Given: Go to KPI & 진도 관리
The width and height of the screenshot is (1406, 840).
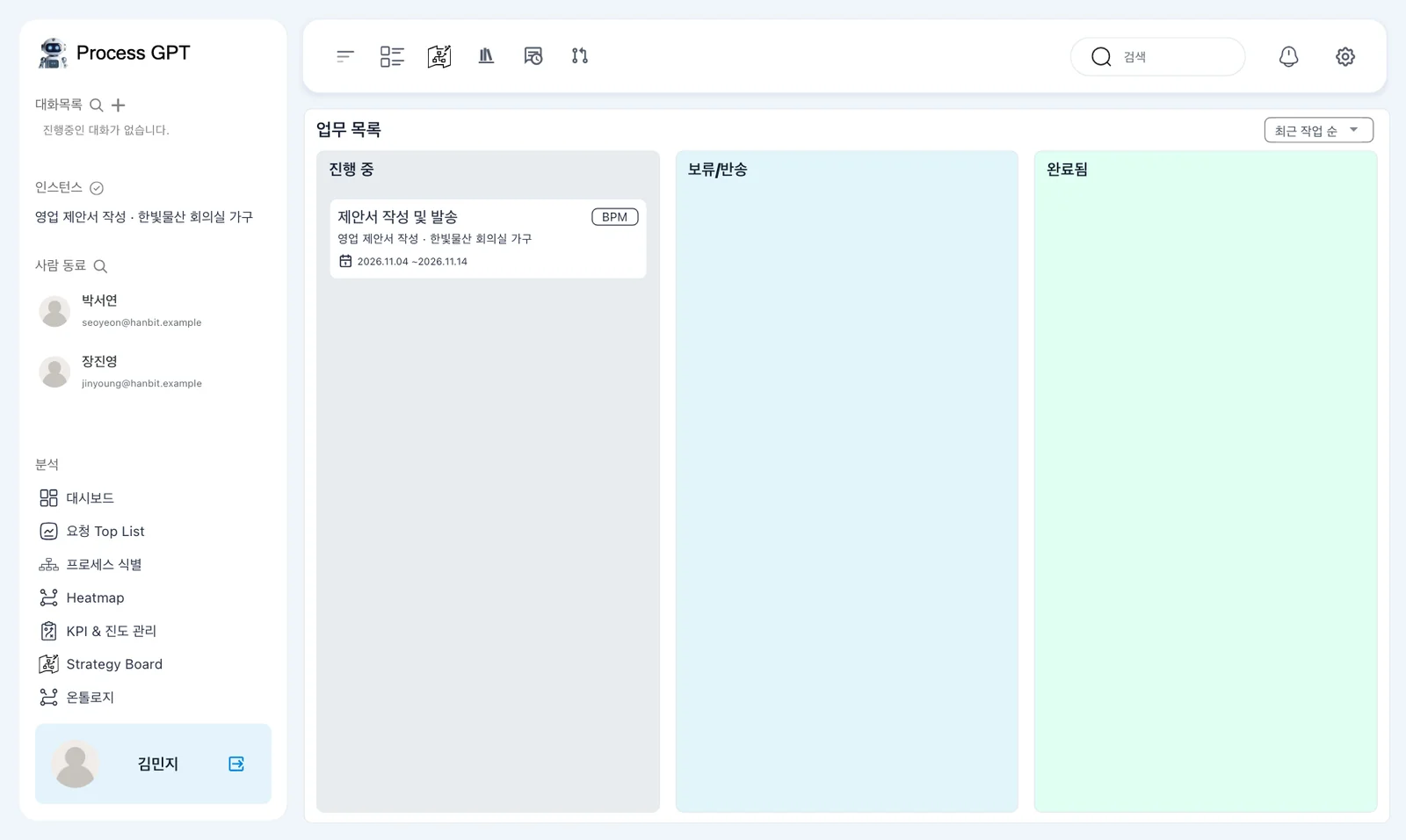Looking at the screenshot, I should pyautogui.click(x=98, y=631).
